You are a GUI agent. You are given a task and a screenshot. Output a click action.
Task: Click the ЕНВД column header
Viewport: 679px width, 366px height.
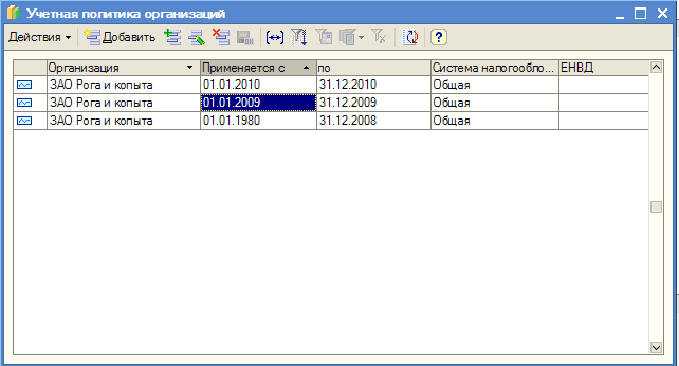604,68
